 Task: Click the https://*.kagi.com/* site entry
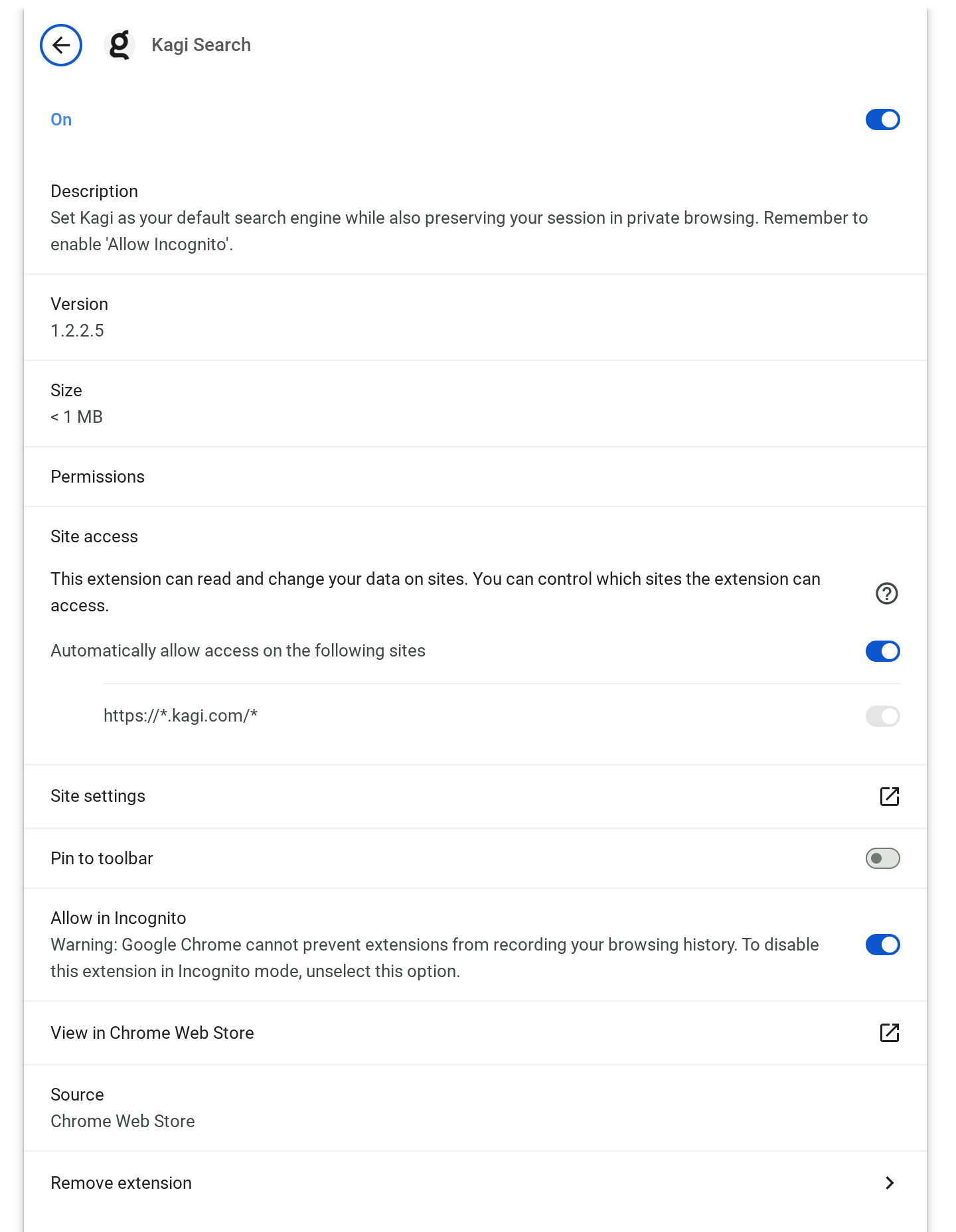click(181, 716)
